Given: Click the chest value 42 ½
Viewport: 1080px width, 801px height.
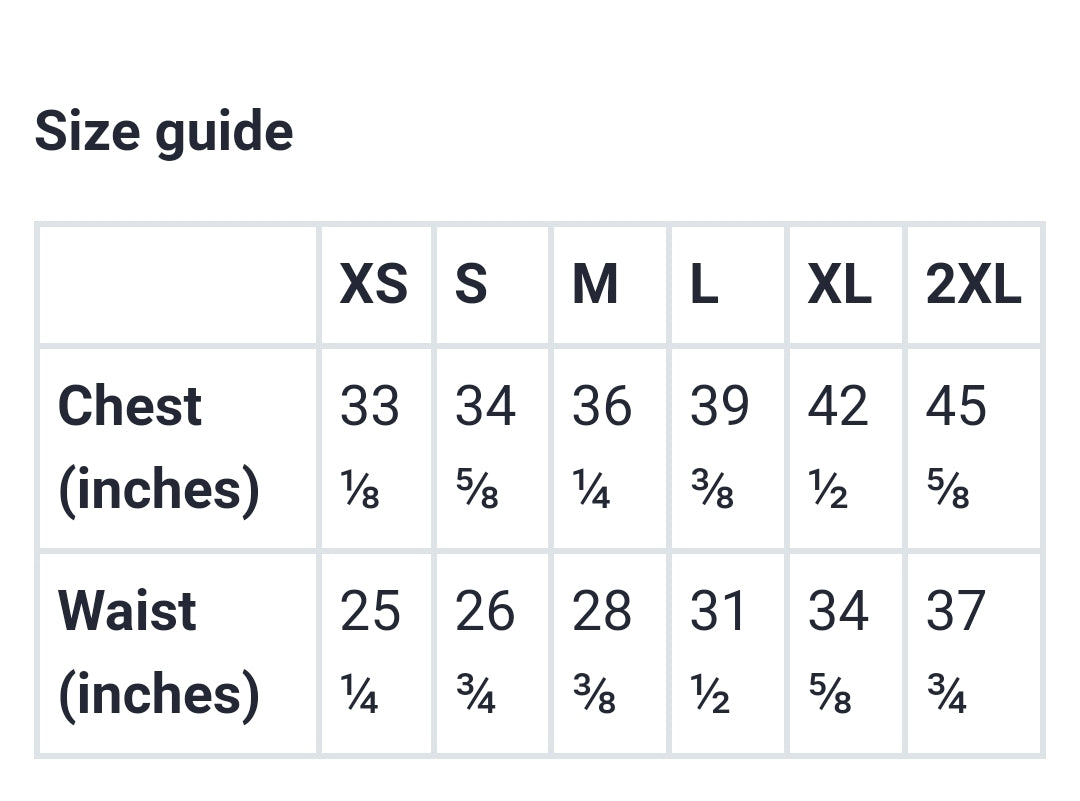Looking at the screenshot, I should pos(838,447).
